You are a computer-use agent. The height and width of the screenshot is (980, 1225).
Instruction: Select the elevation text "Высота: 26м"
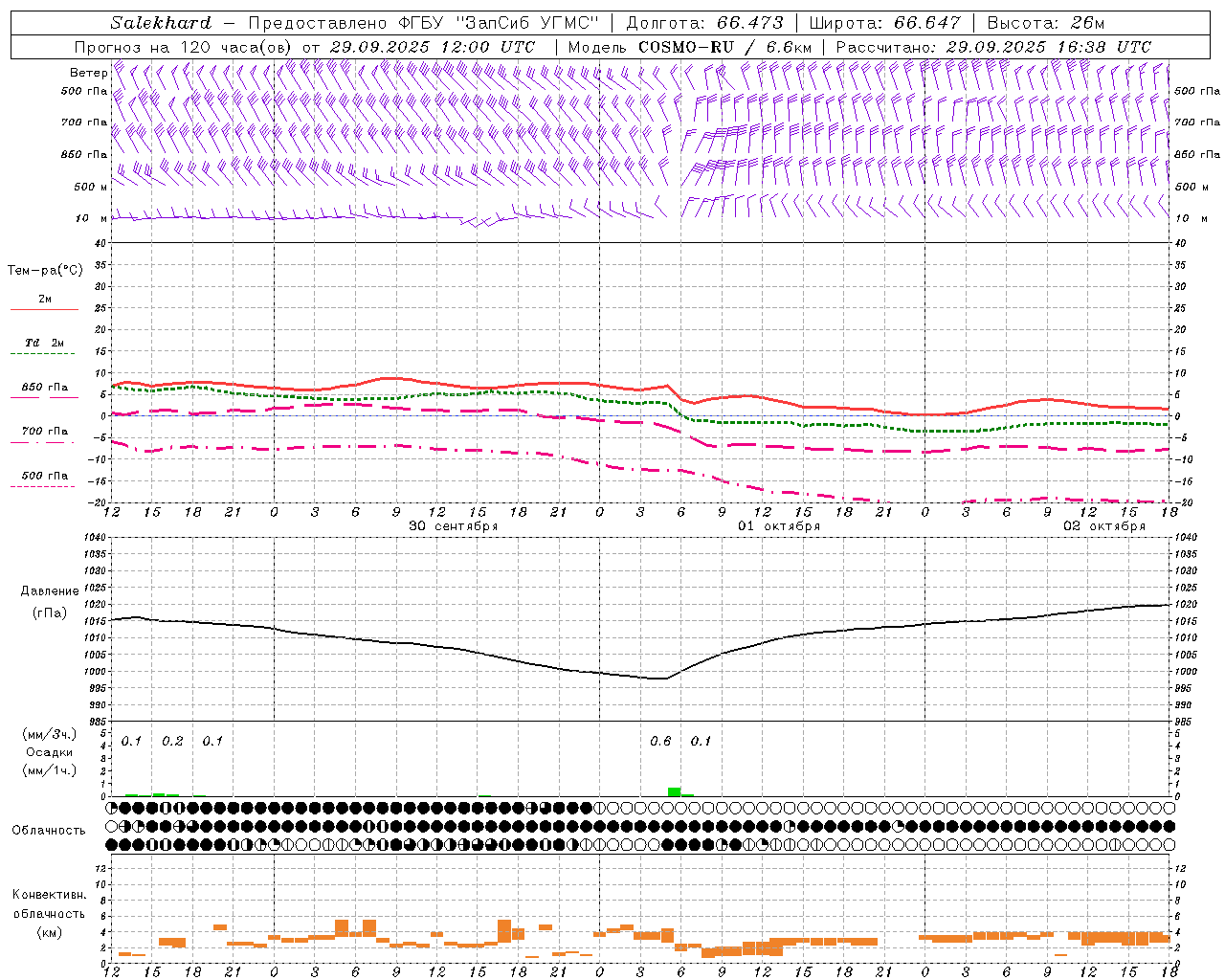1046,23
